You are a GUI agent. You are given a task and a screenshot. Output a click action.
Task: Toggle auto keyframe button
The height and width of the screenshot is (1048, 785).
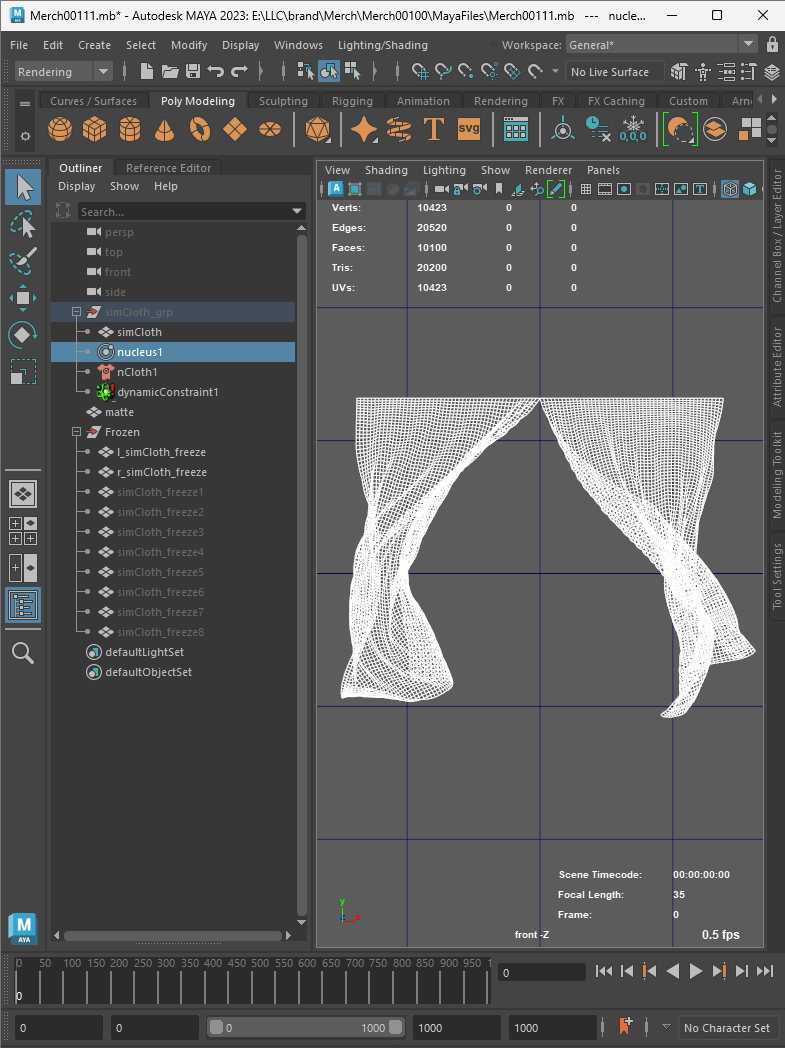coord(627,1026)
